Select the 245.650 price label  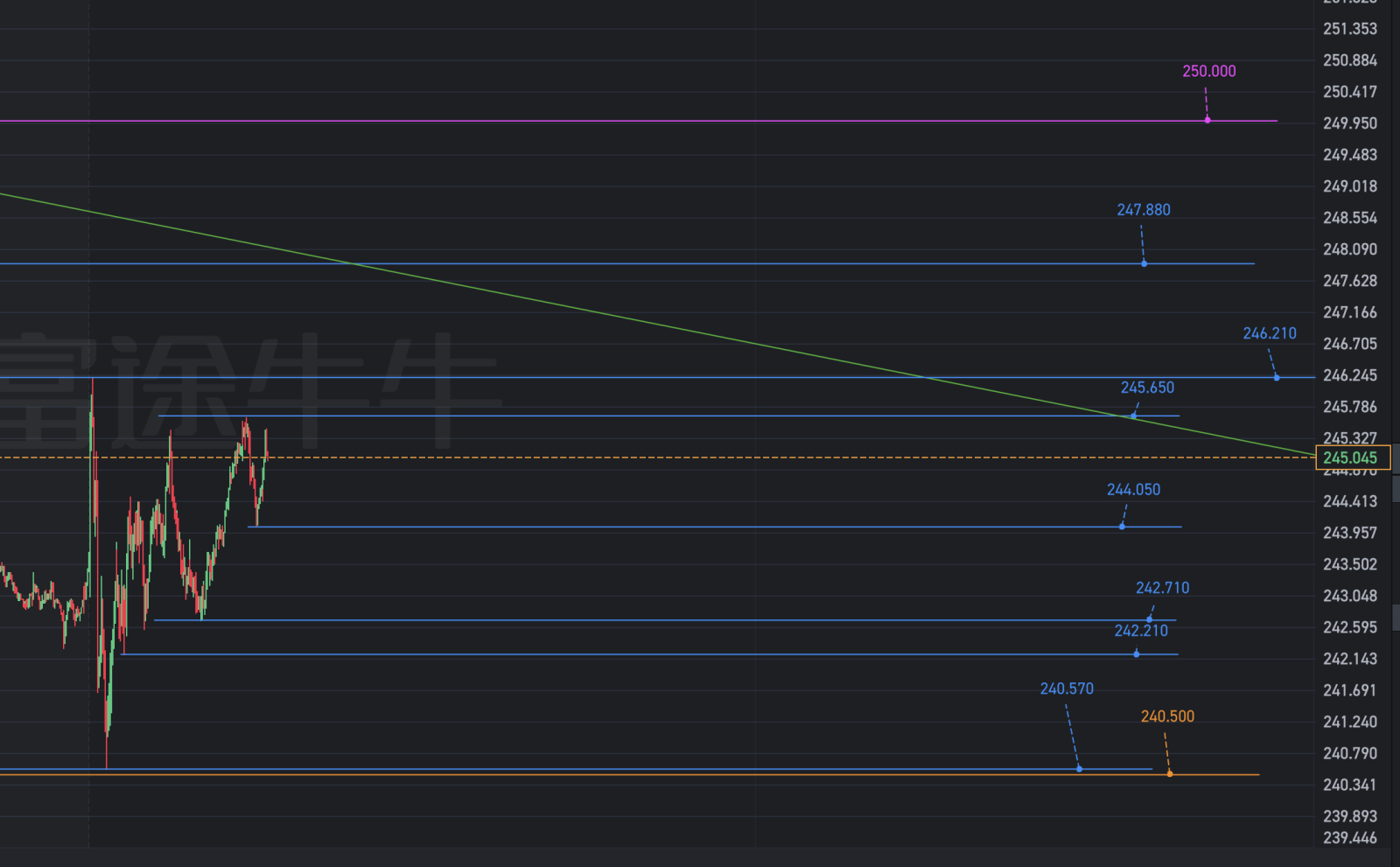pyautogui.click(x=1147, y=388)
